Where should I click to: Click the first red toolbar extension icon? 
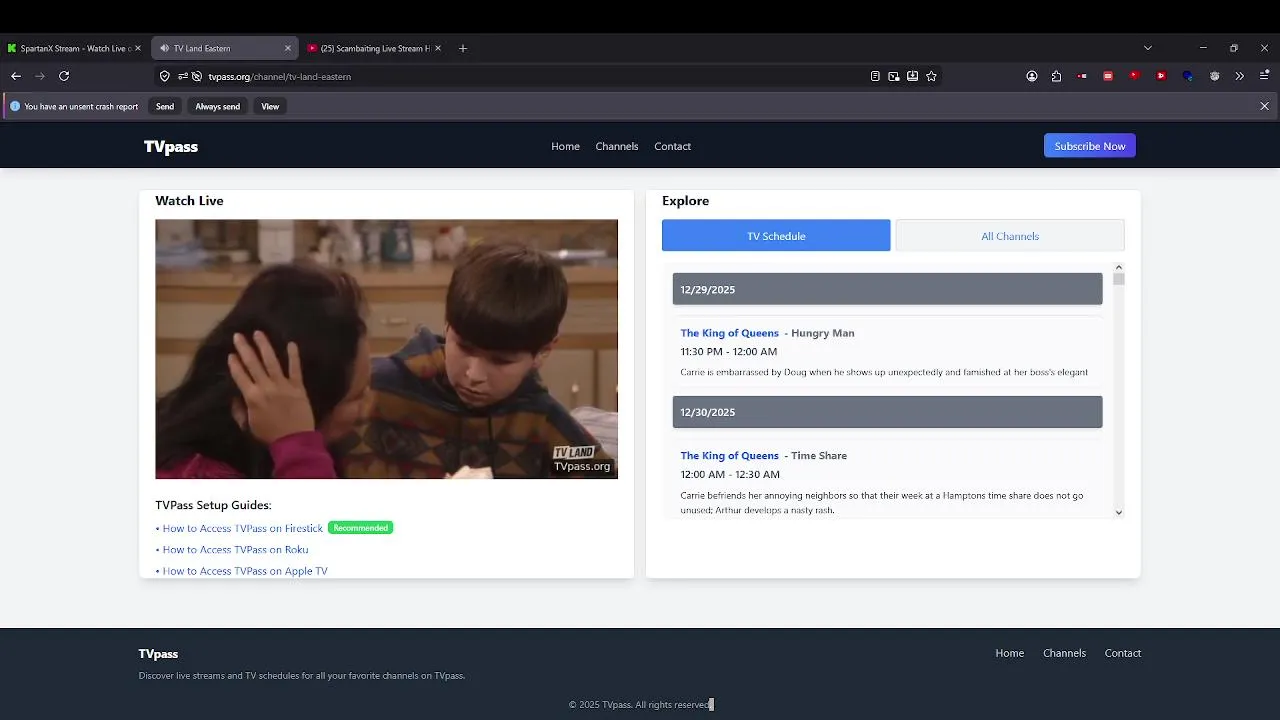pos(1083,76)
